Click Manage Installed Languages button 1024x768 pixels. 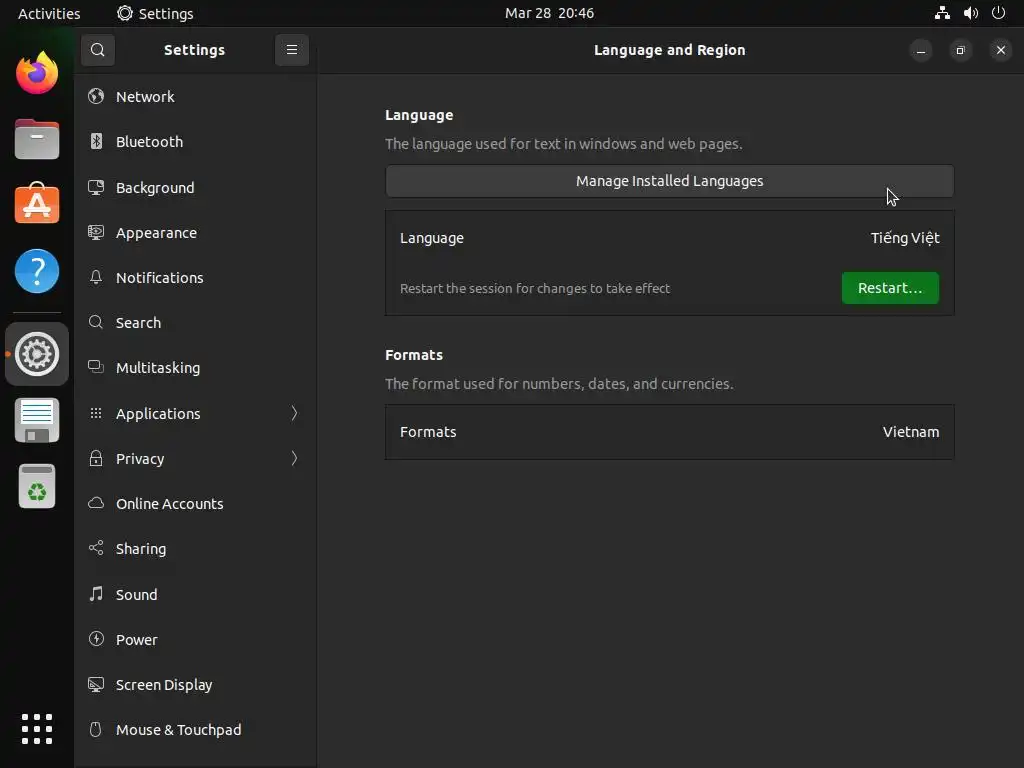669,181
